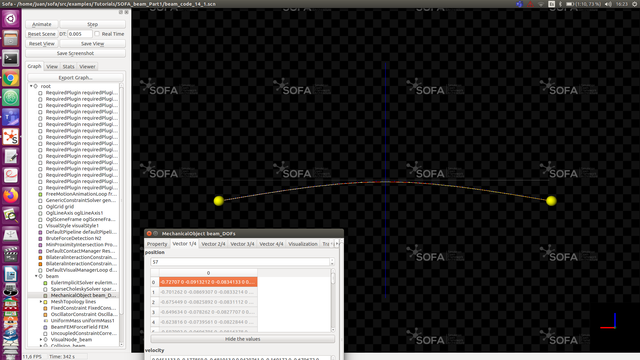Screen dimensions: 640x360
Task: Open the Vector 4/4 tab
Action: tap(271, 244)
